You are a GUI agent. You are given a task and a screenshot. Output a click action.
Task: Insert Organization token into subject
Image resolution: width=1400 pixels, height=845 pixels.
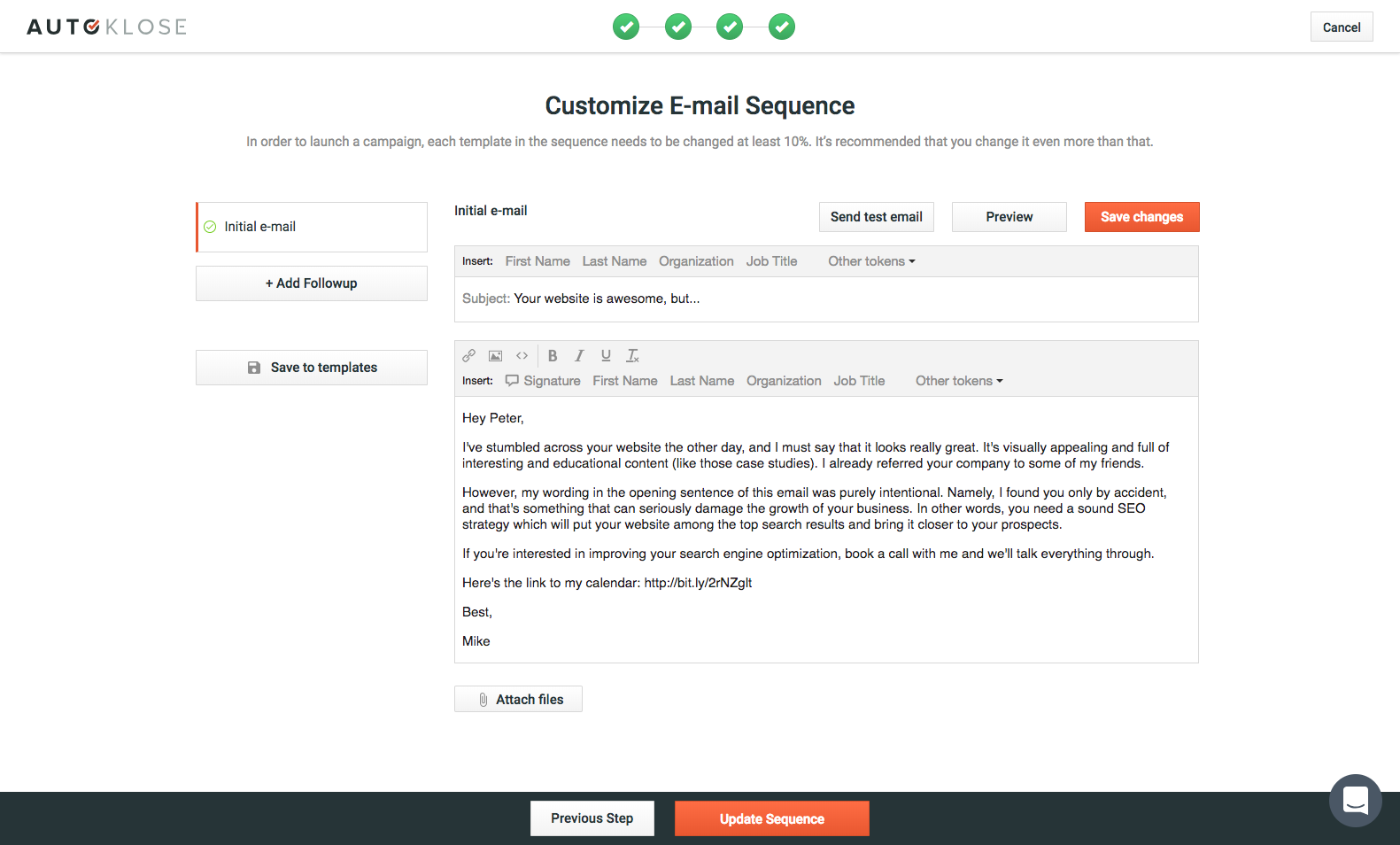pos(696,261)
